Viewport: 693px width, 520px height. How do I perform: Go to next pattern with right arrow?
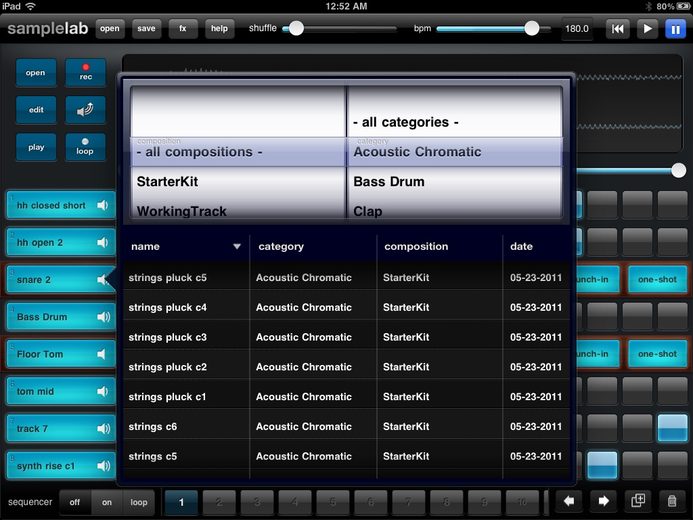pyautogui.click(x=603, y=501)
